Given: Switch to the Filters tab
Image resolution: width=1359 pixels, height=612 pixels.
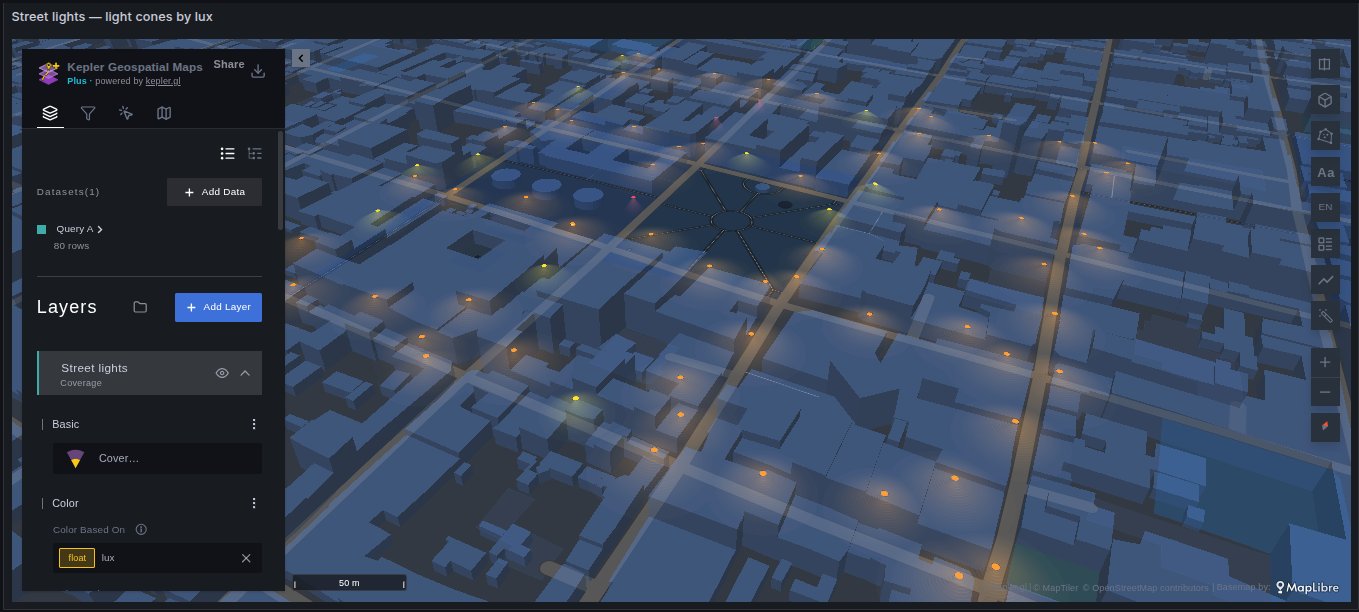Looking at the screenshot, I should point(88,114).
